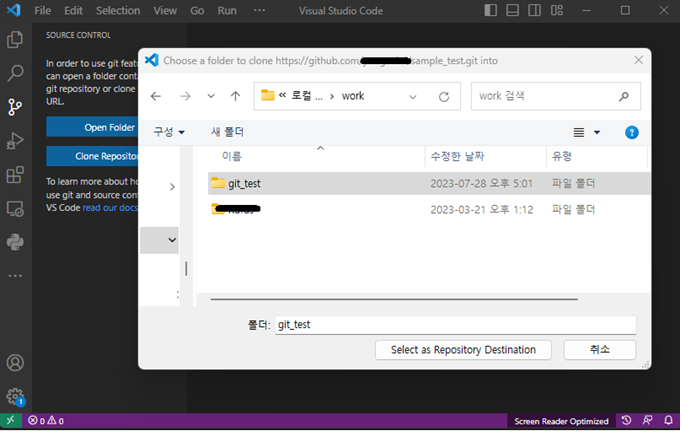Select the git_test folder row
Viewport: 681px width, 432px height.
point(429,183)
